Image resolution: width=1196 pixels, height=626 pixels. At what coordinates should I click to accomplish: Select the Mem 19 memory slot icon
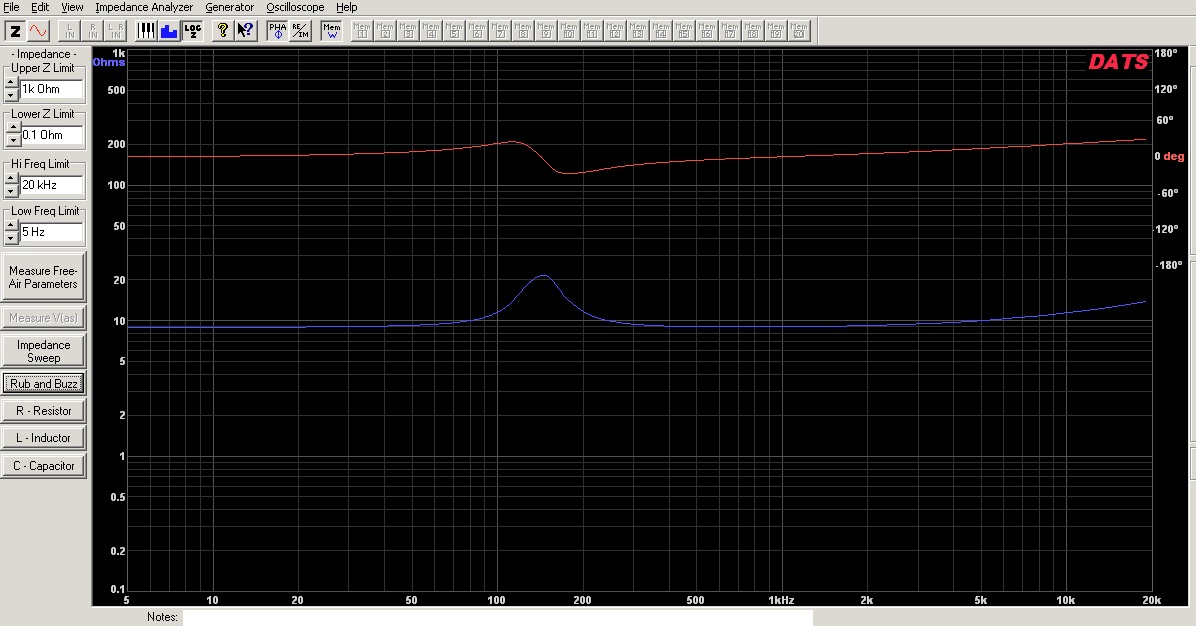tap(776, 31)
